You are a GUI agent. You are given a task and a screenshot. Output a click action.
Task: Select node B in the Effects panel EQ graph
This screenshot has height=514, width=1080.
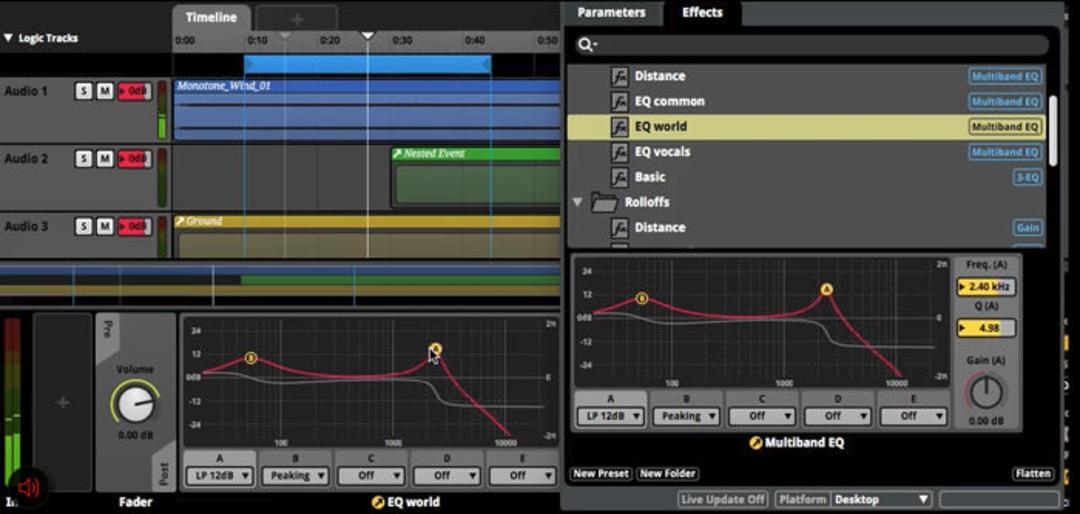(642, 298)
